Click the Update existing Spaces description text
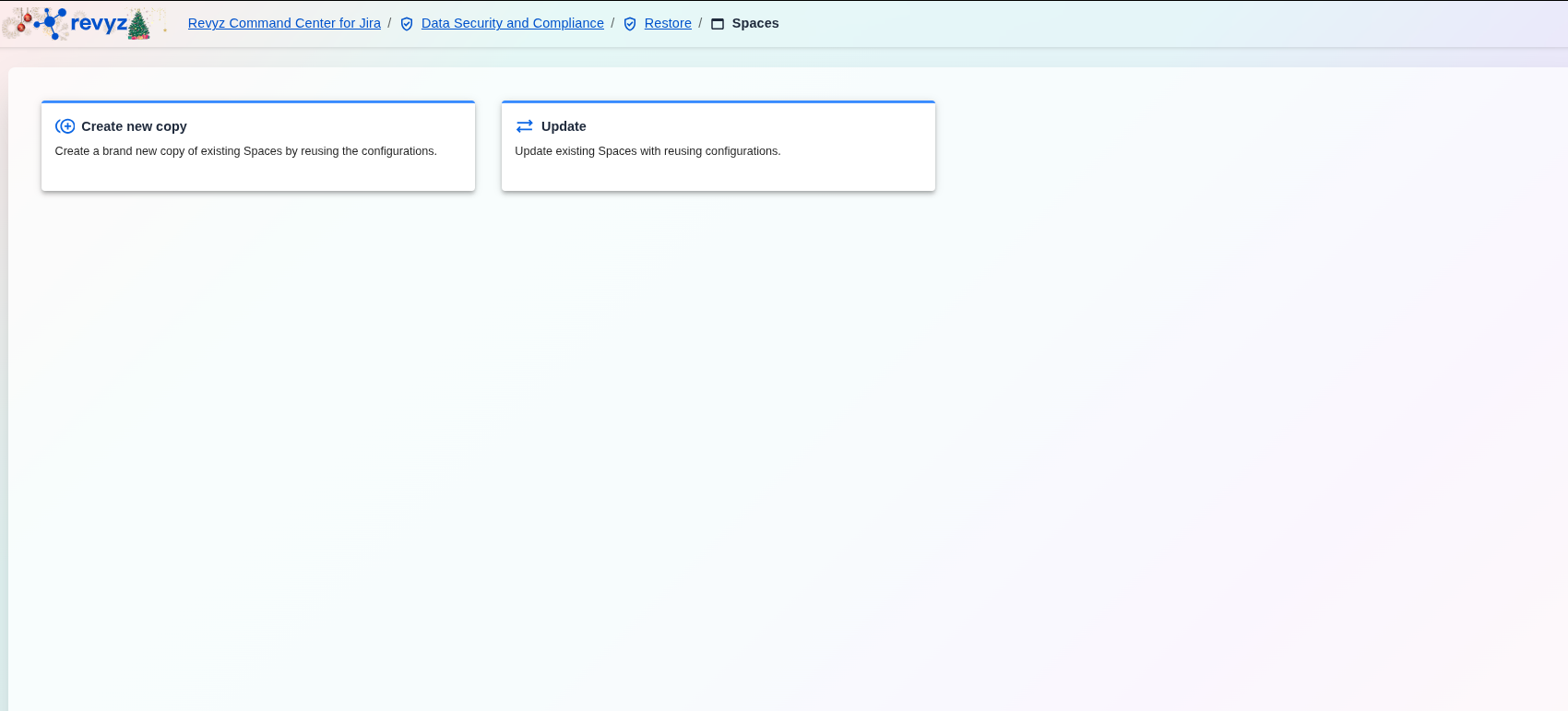This screenshot has height=711, width=1568. pos(647,151)
